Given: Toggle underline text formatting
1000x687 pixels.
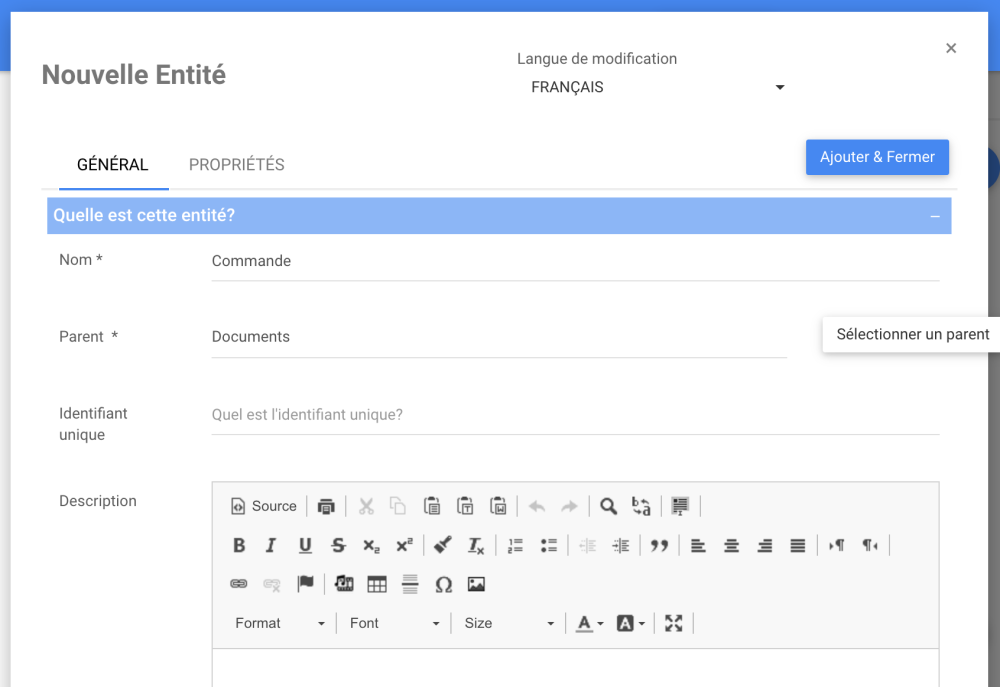Looking at the screenshot, I should pyautogui.click(x=305, y=545).
